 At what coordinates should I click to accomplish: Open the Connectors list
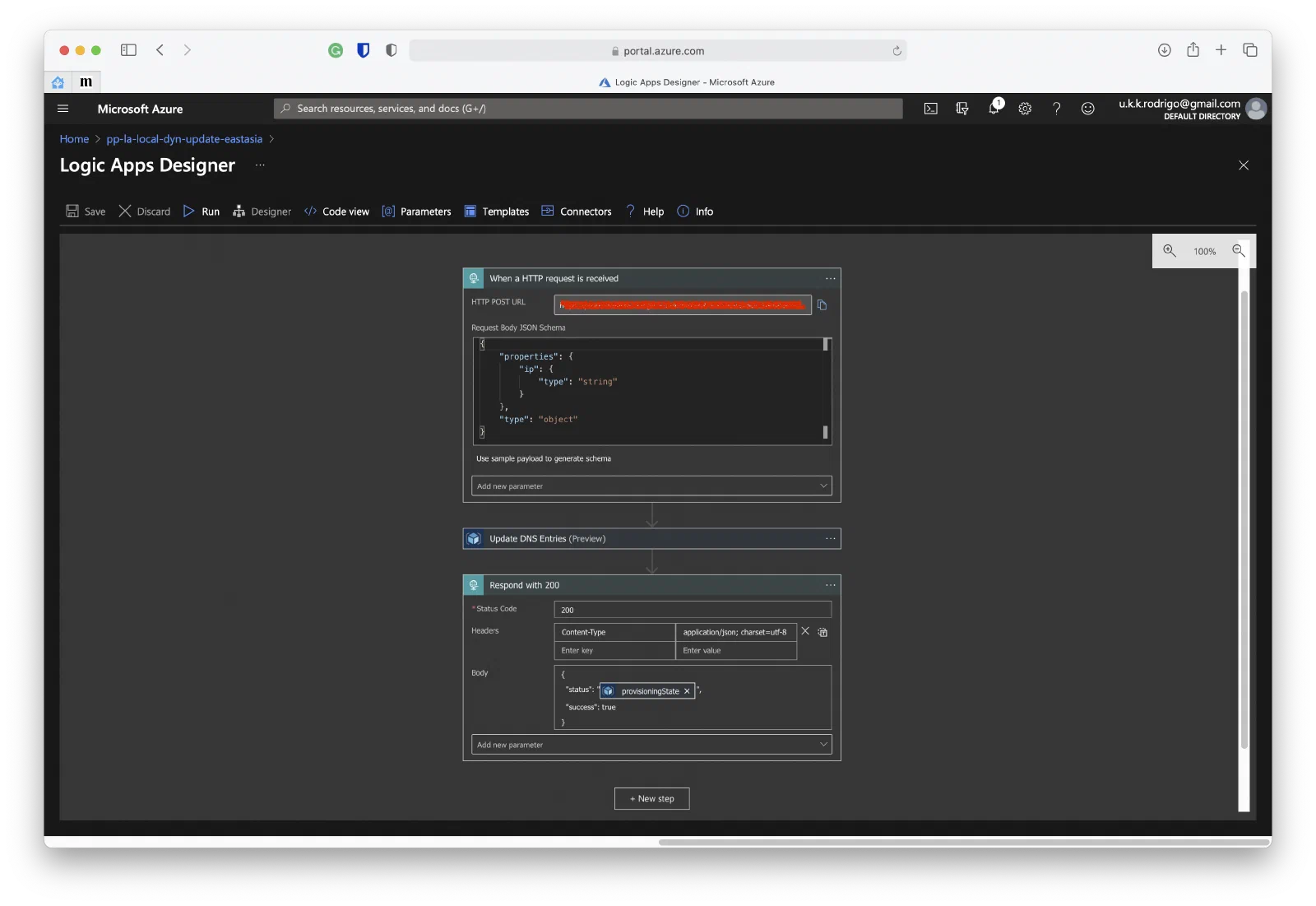577,211
